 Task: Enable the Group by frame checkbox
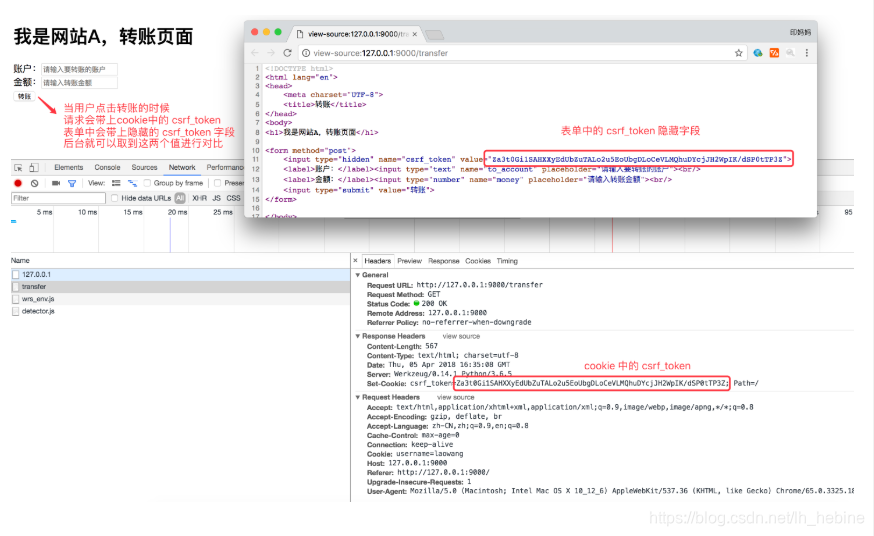(x=147, y=183)
